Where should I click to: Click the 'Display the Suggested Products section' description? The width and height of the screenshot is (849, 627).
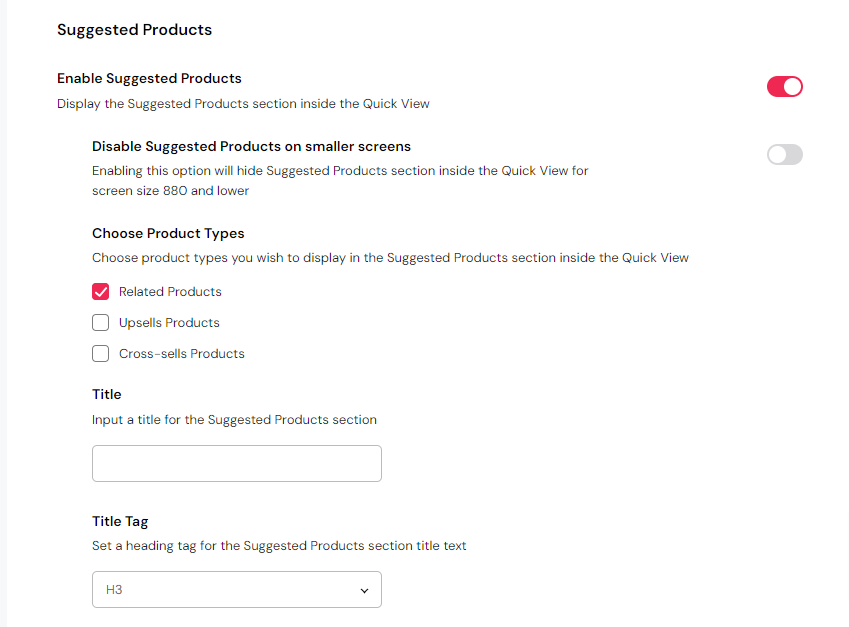pos(243,103)
